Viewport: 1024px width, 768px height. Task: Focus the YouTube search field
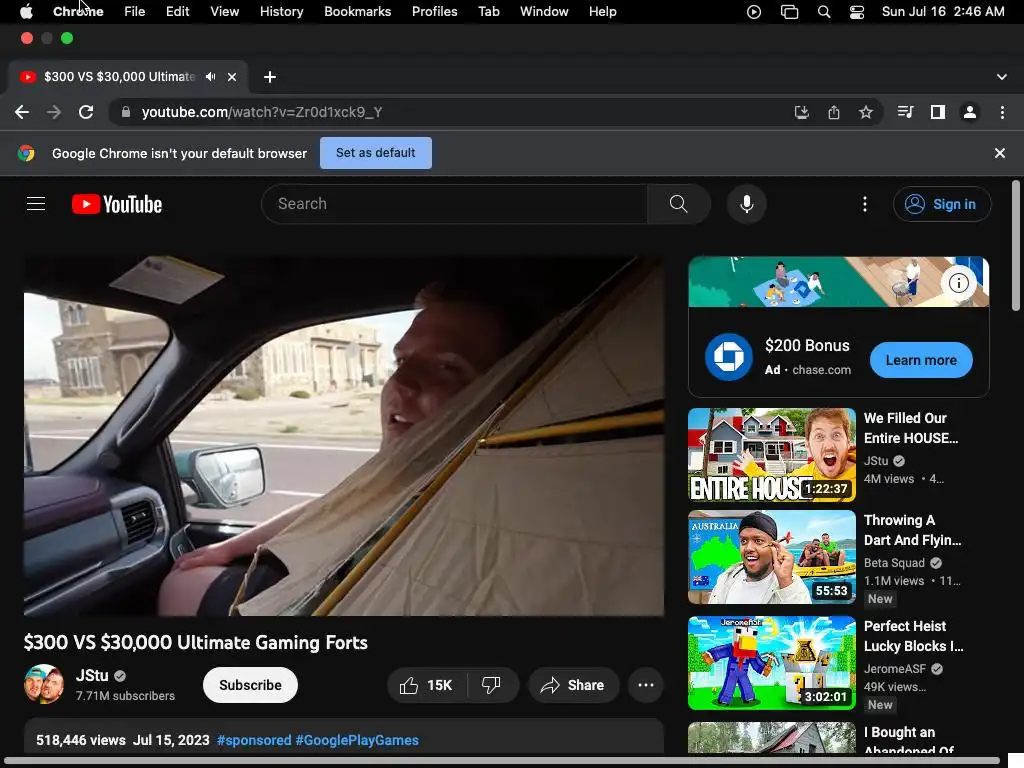click(x=455, y=204)
